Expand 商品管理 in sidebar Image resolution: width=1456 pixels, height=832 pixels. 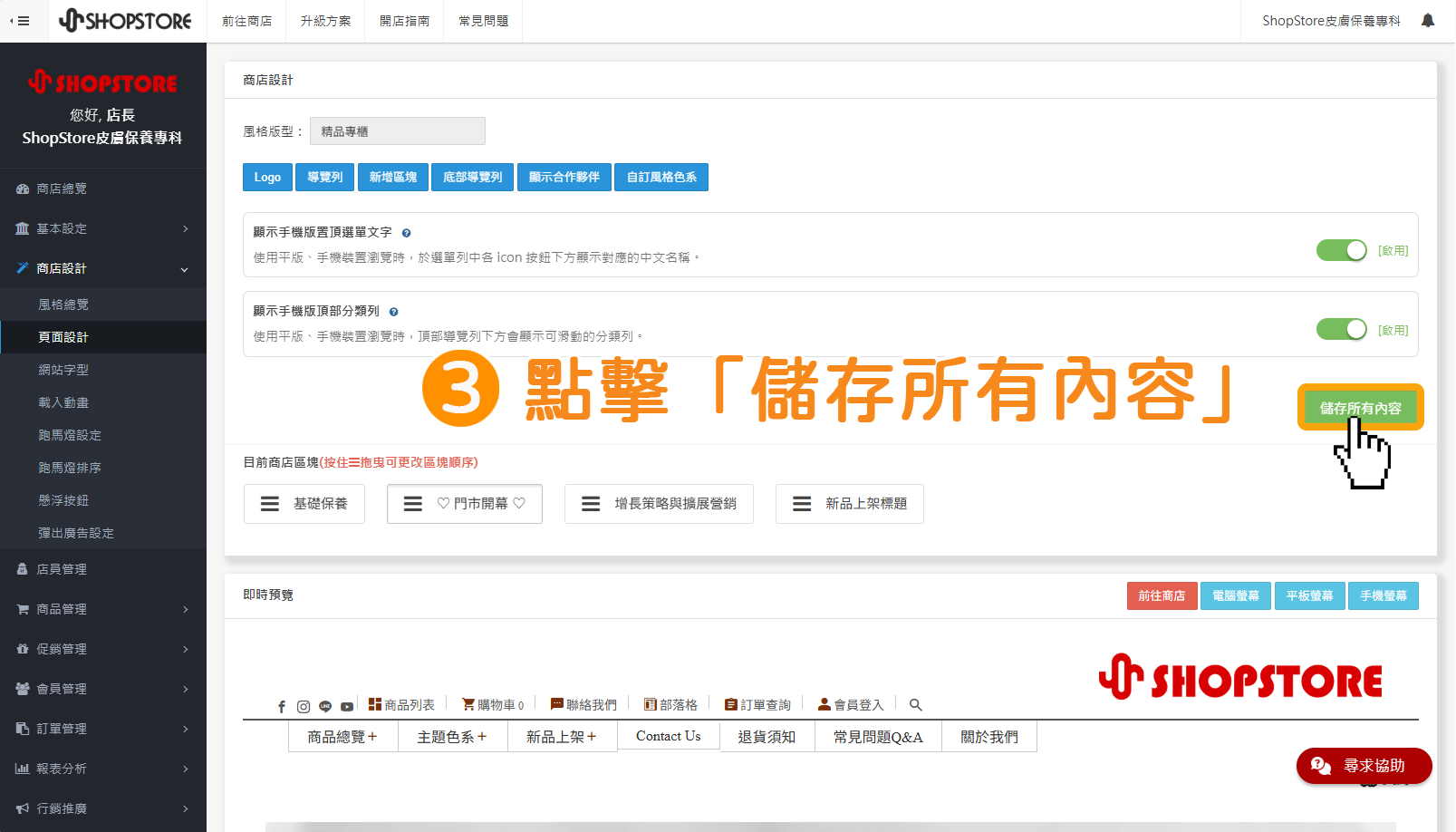103,609
